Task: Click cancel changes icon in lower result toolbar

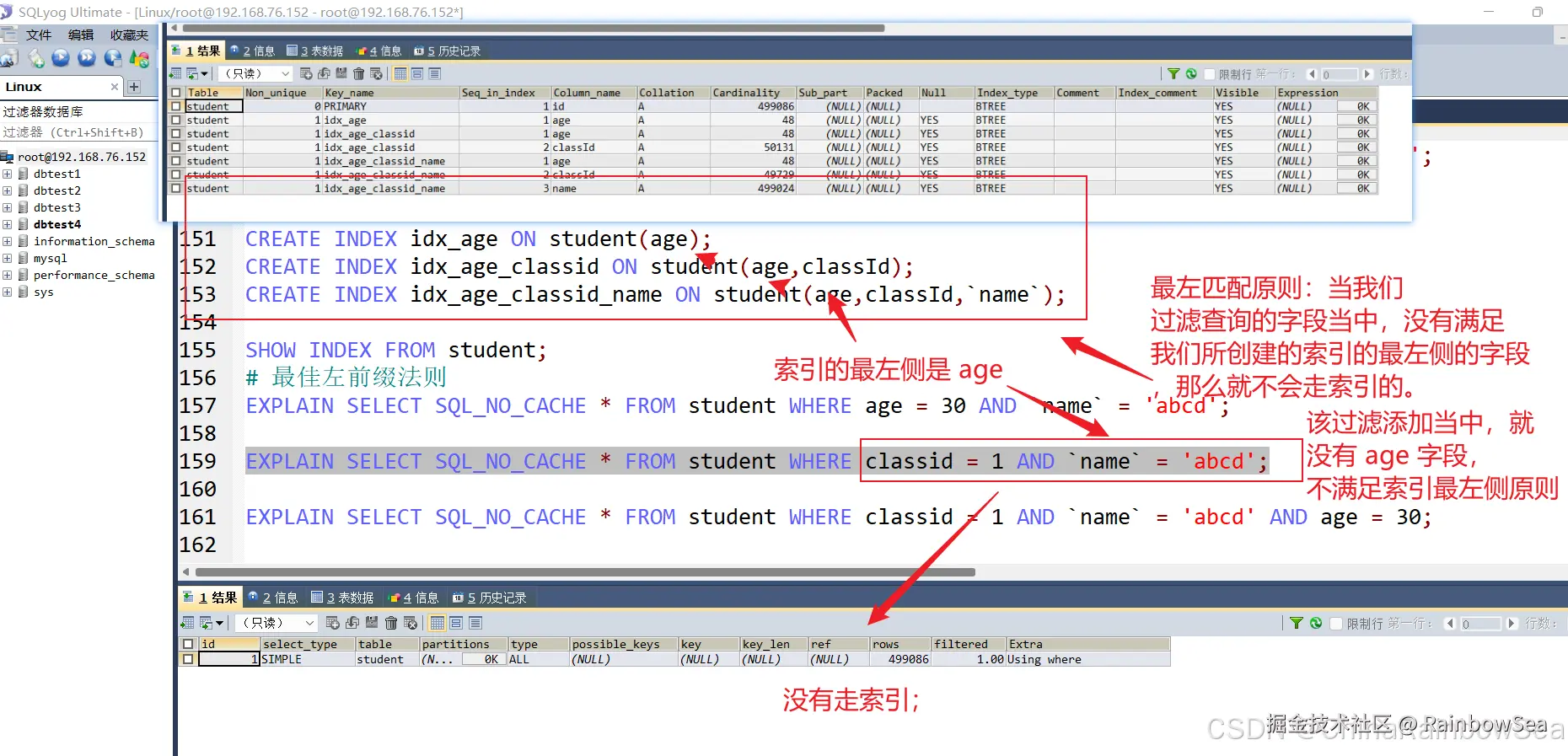Action: [x=411, y=623]
